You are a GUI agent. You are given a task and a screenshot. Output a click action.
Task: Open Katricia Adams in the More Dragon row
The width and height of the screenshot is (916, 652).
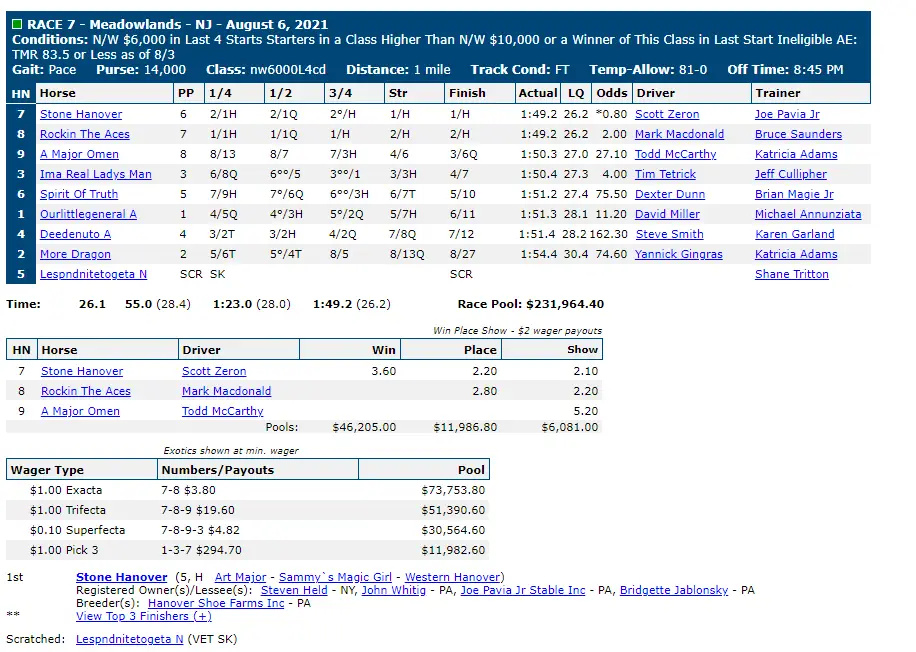click(796, 254)
